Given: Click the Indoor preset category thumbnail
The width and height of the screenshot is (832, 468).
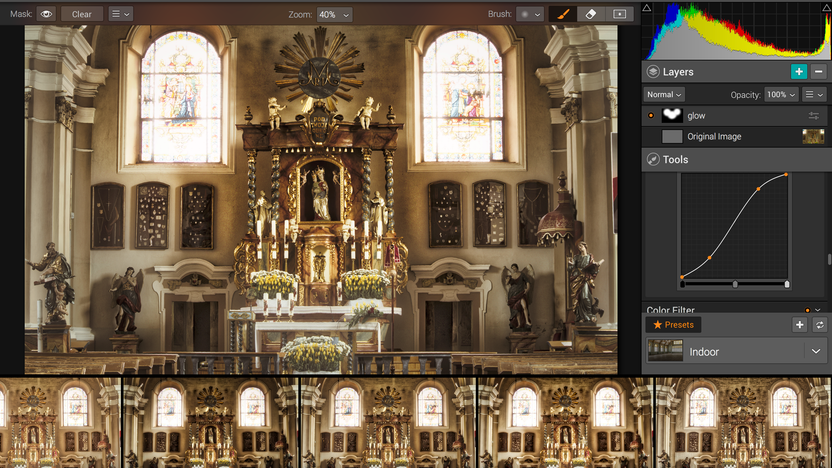Looking at the screenshot, I should pos(665,351).
